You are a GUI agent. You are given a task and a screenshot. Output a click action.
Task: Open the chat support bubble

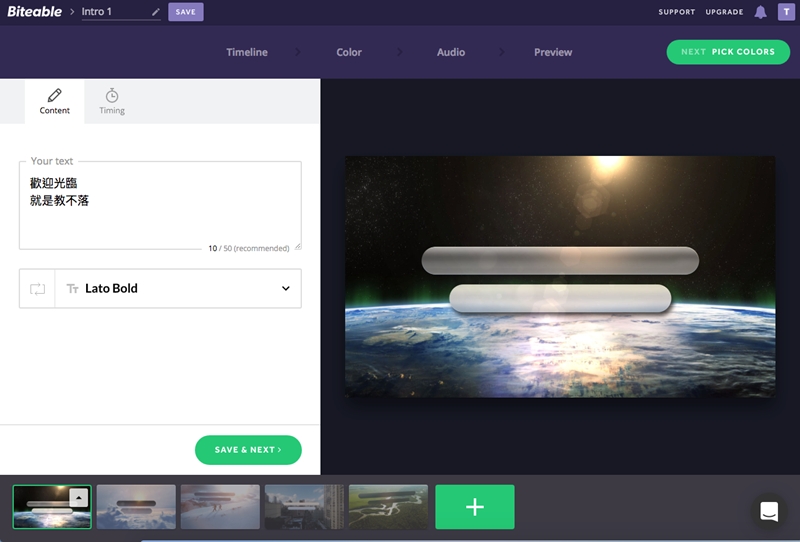click(x=769, y=511)
